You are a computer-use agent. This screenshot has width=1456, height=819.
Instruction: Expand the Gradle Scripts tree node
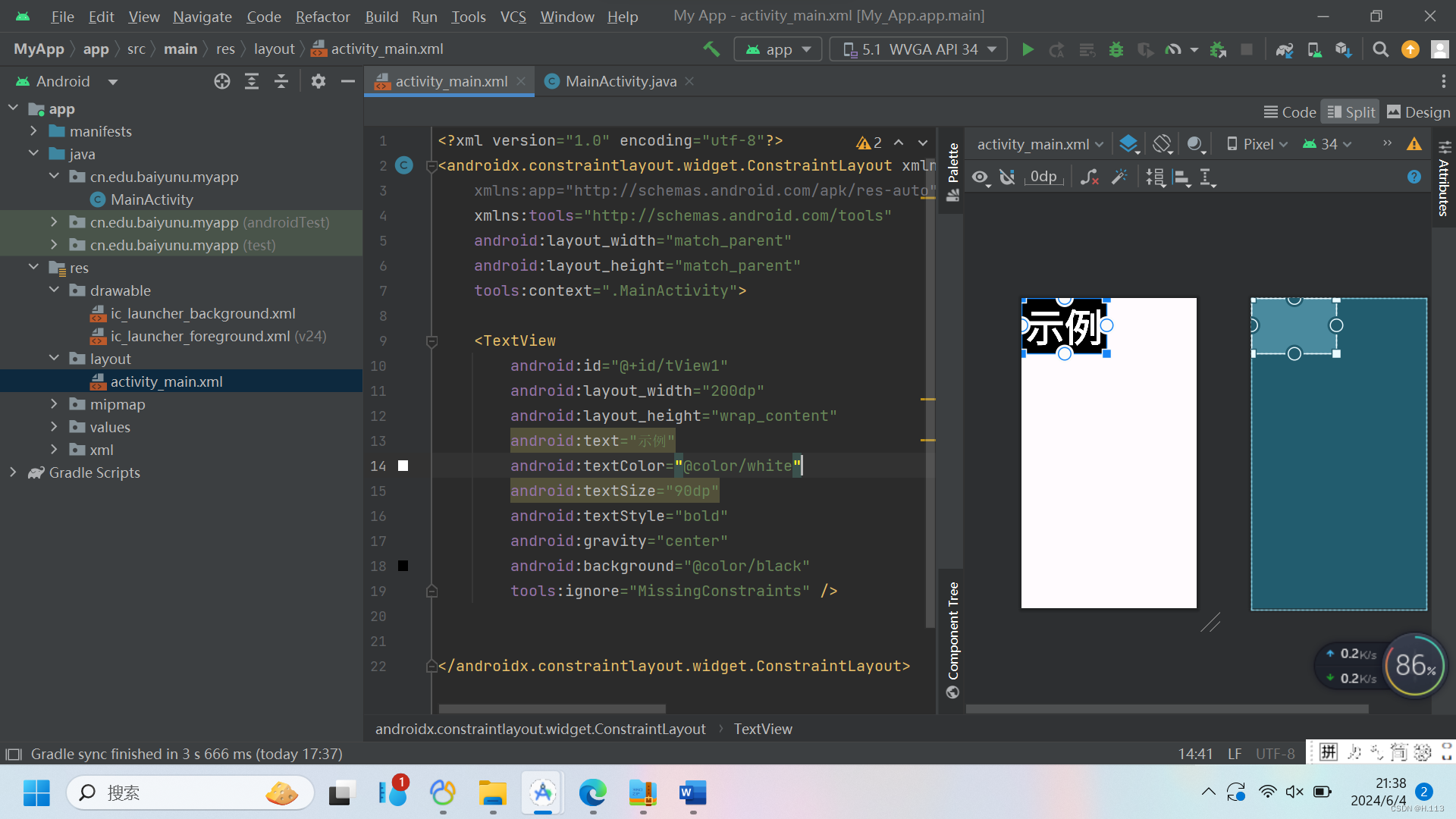pyautogui.click(x=13, y=472)
